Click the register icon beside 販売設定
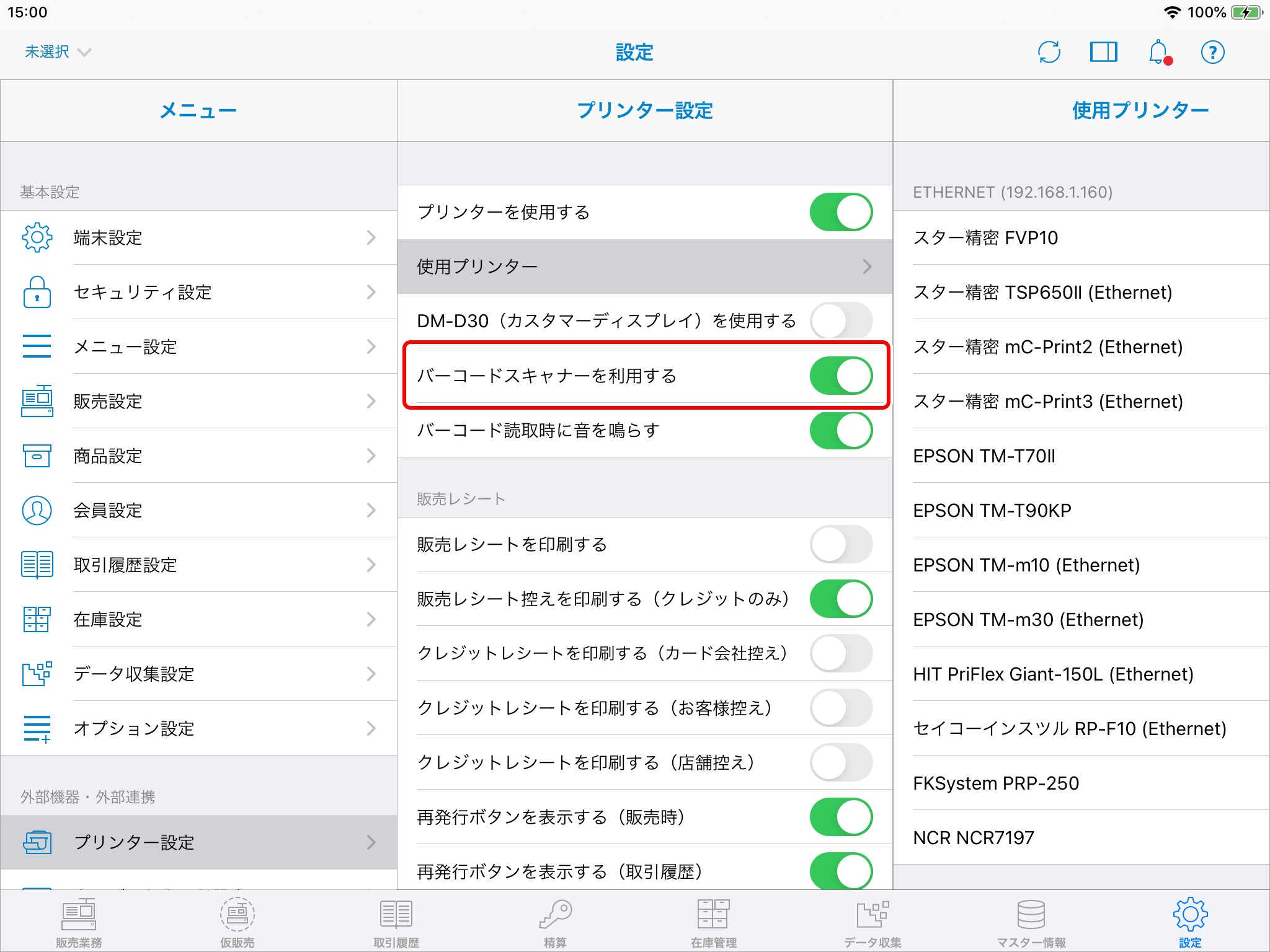The height and width of the screenshot is (952, 1270). [37, 401]
